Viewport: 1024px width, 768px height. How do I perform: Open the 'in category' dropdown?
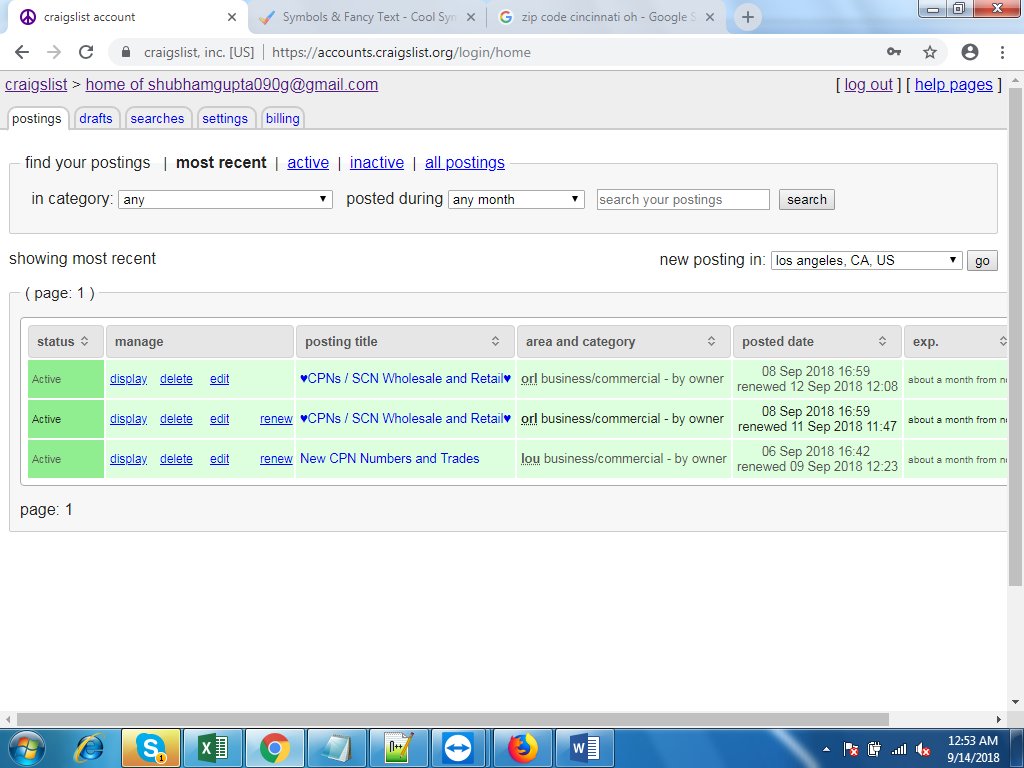[x=225, y=199]
